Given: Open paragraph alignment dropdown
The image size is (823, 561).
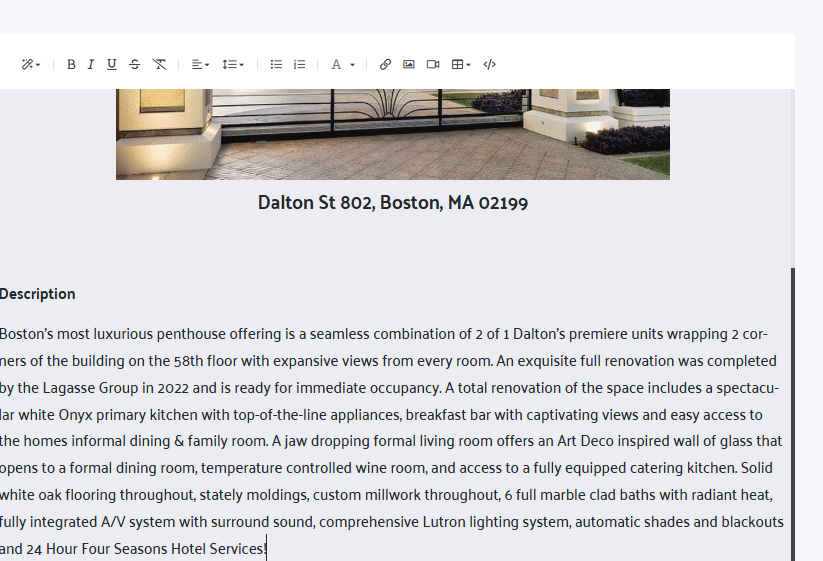Looking at the screenshot, I should click(200, 65).
